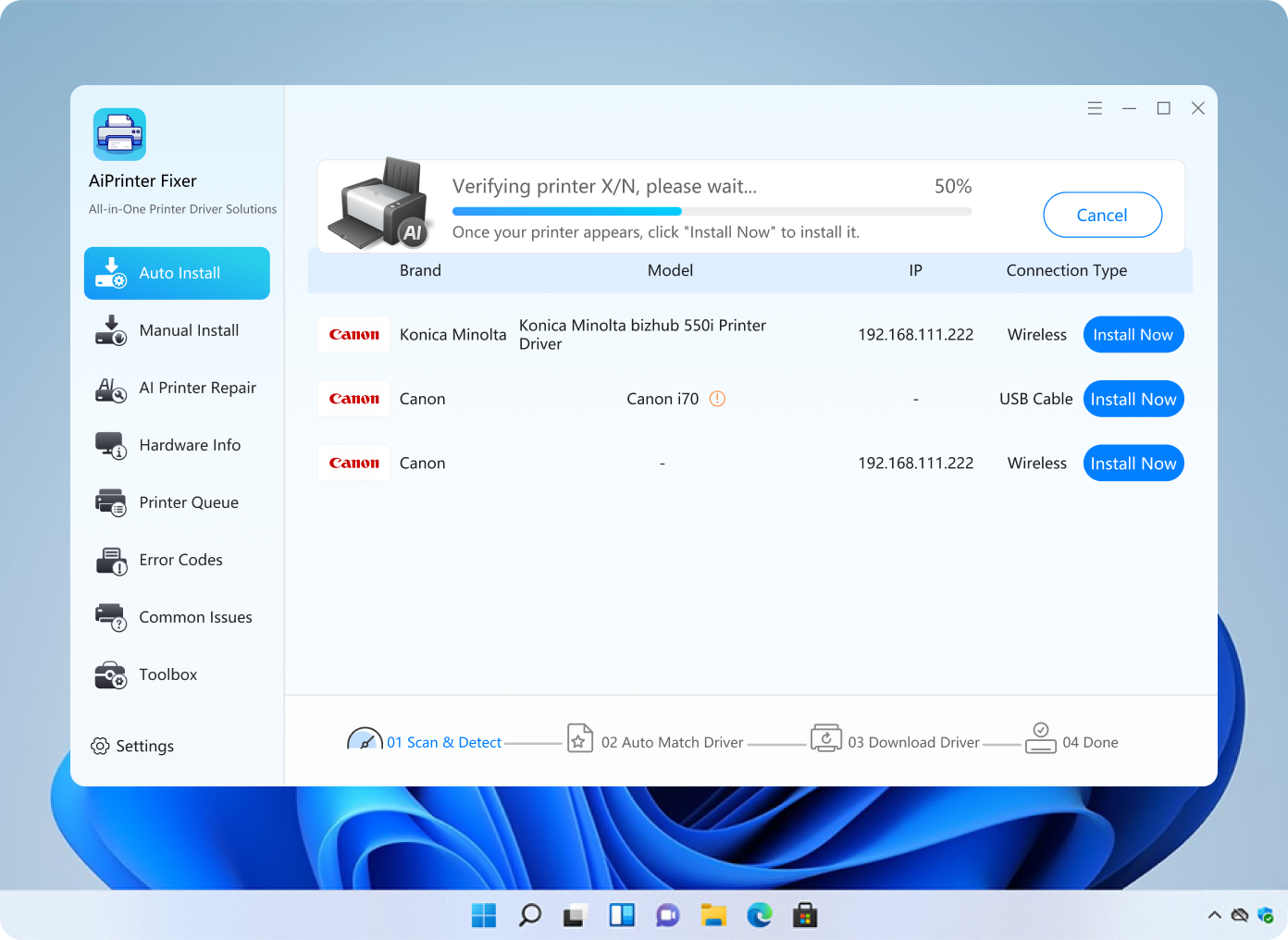Install Now for the wireless Canon printer
Viewport: 1288px width, 940px height.
1133,463
